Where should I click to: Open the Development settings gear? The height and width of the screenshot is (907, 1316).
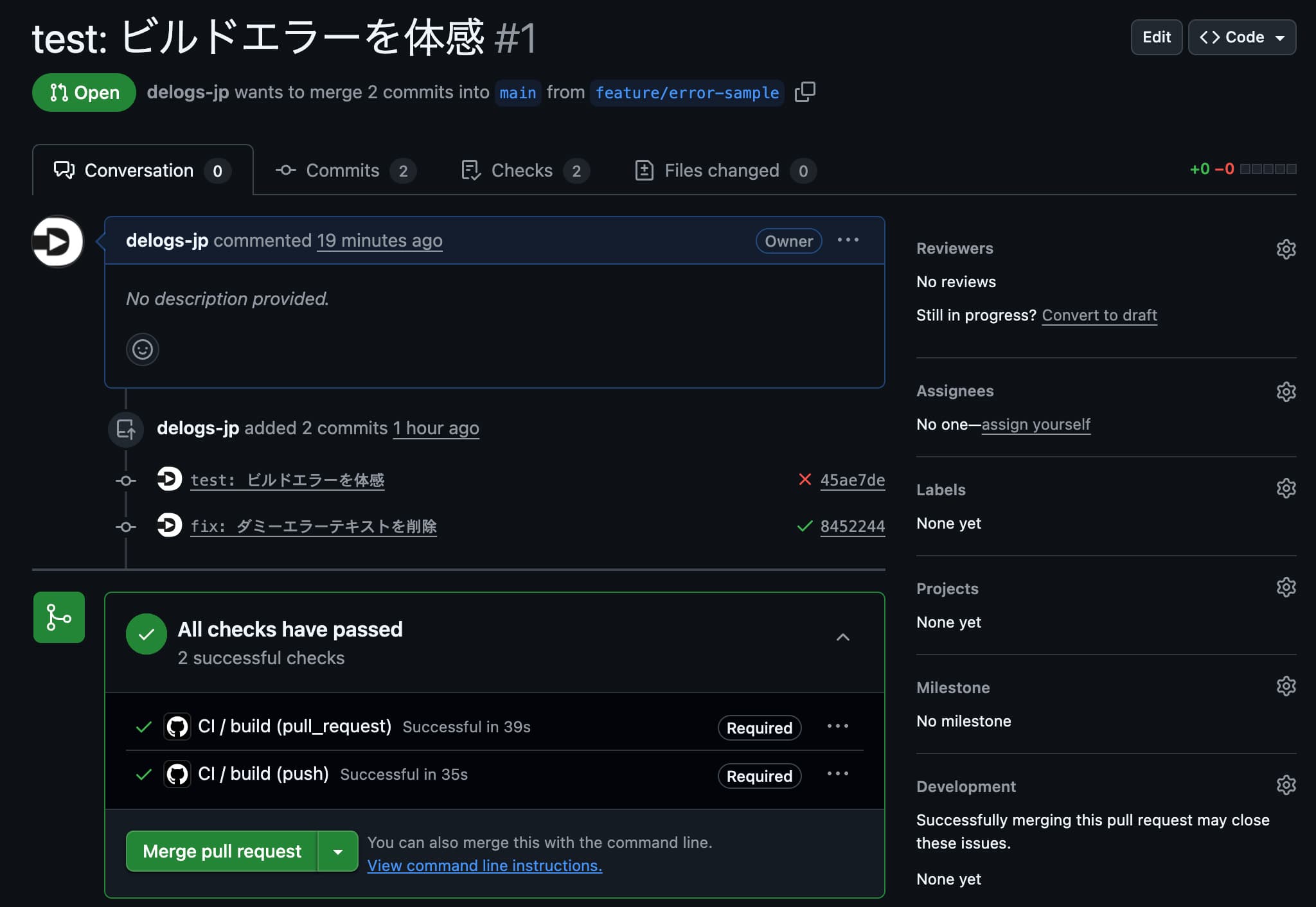(x=1286, y=785)
